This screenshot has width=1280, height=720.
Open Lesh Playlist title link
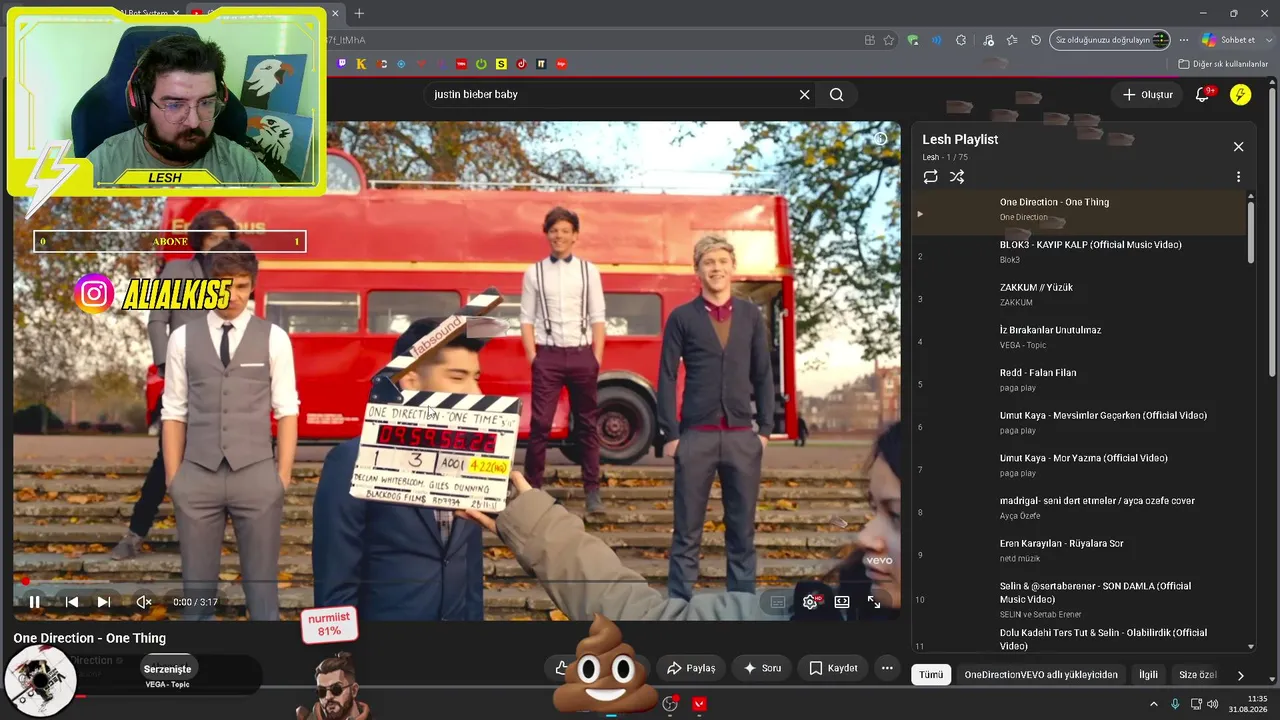[x=960, y=140]
